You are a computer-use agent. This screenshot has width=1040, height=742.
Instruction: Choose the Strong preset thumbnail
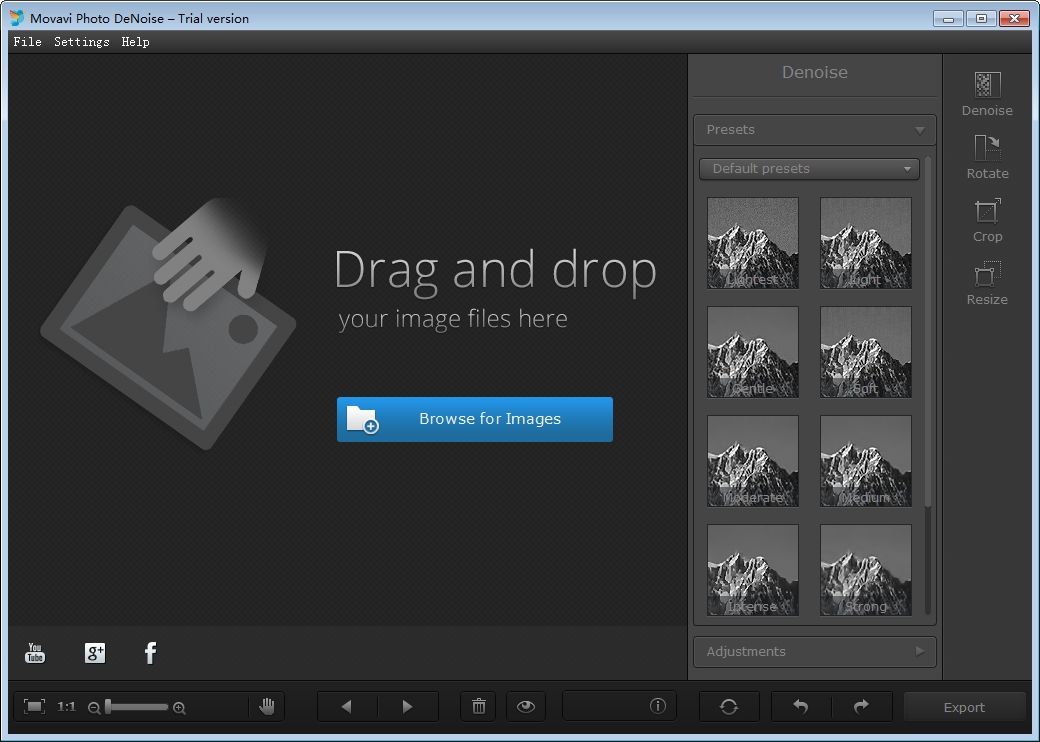[x=866, y=570]
